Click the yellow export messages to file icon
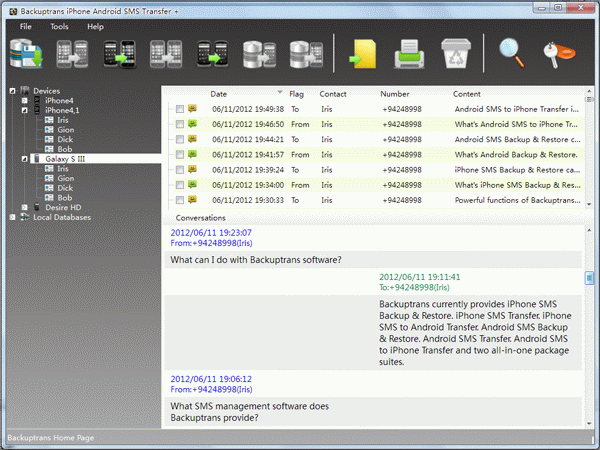This screenshot has width=600, height=450. coord(363,54)
